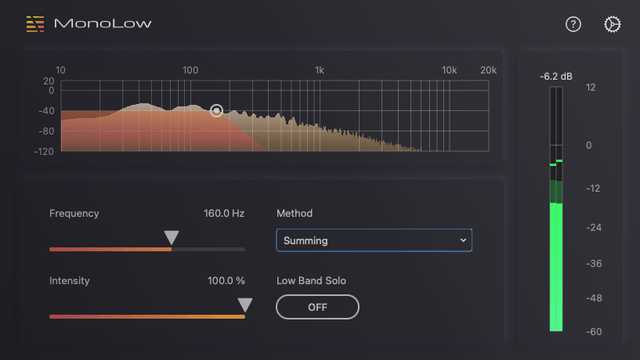The height and width of the screenshot is (360, 640).
Task: Click the Frequency slider triangle handle
Action: [x=171, y=238]
